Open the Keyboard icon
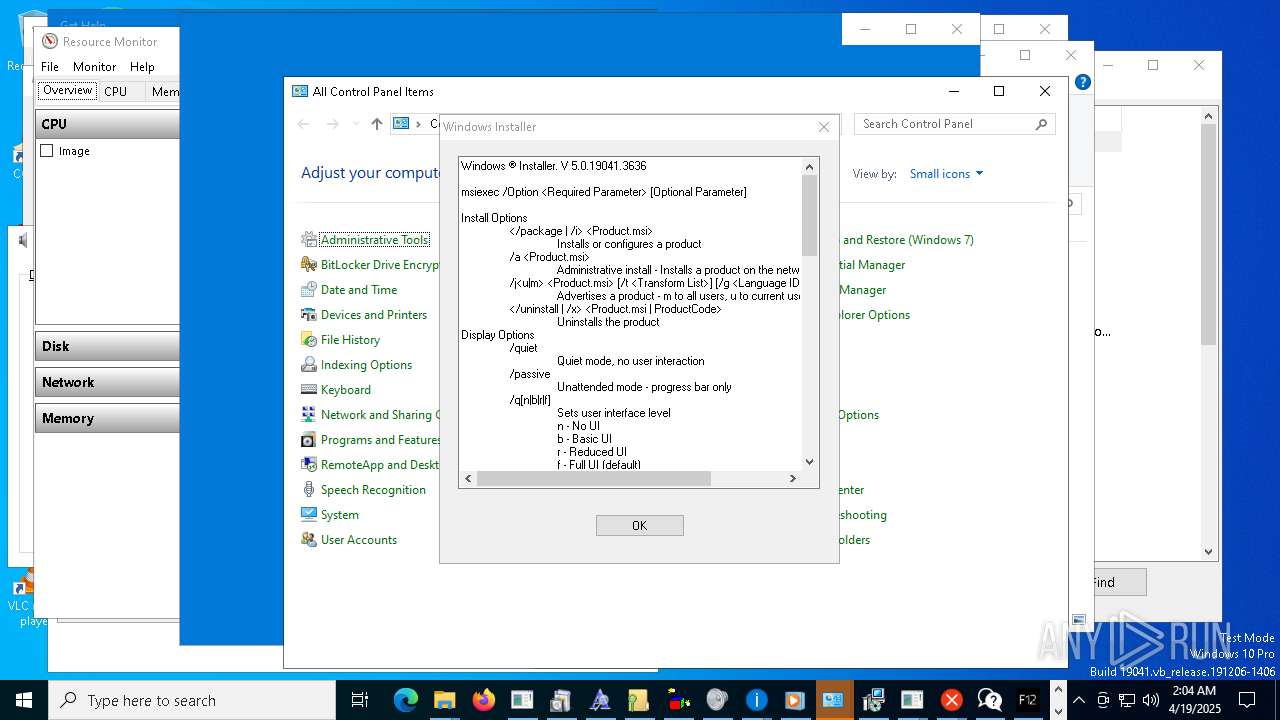The width and height of the screenshot is (1280, 720). tap(309, 390)
